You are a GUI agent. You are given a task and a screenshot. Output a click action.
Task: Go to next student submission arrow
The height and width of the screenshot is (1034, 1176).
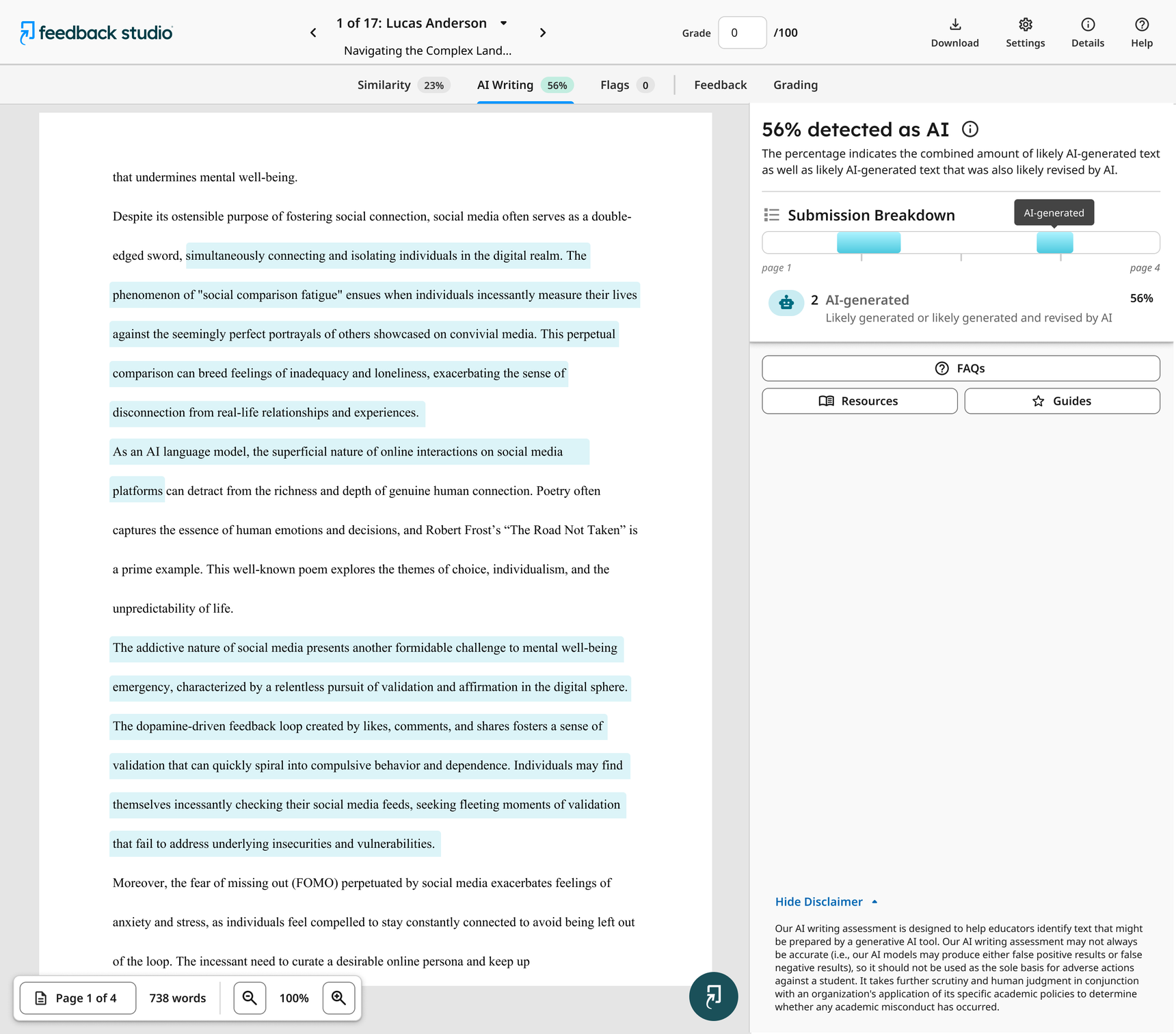(543, 32)
